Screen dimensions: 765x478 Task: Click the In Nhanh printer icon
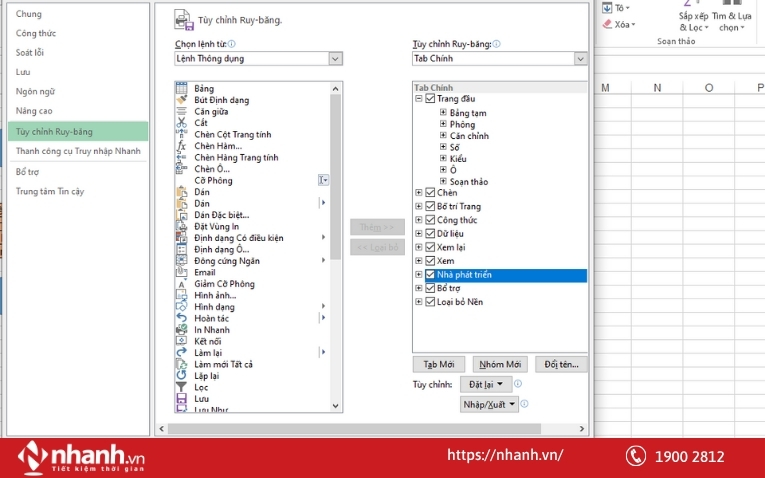click(181, 330)
